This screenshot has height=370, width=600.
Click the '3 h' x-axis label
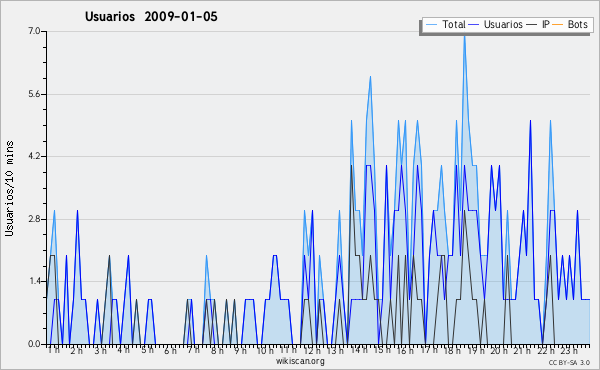101,351
